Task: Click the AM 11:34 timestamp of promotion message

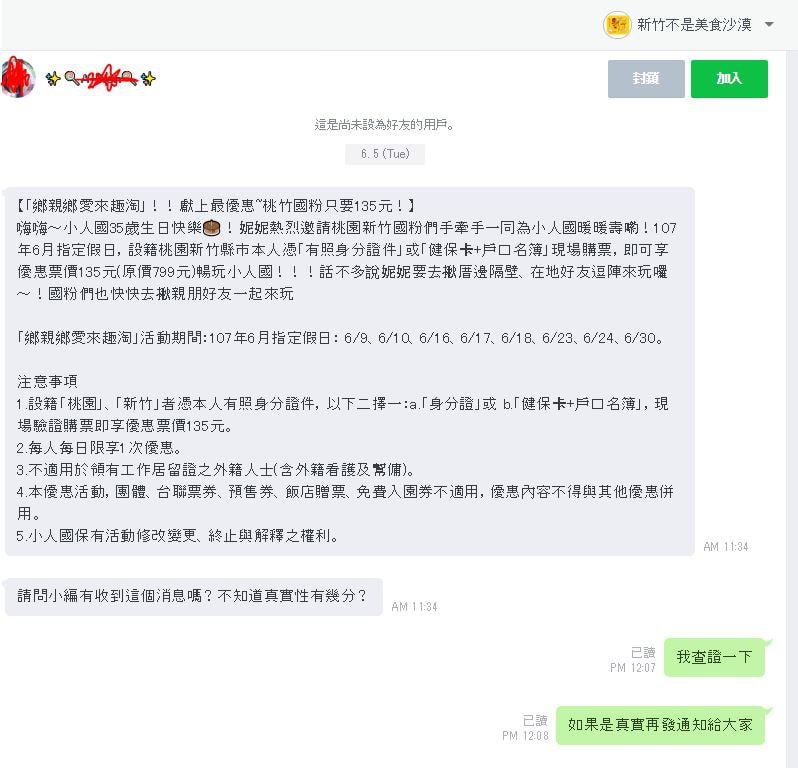Action: click(x=726, y=547)
